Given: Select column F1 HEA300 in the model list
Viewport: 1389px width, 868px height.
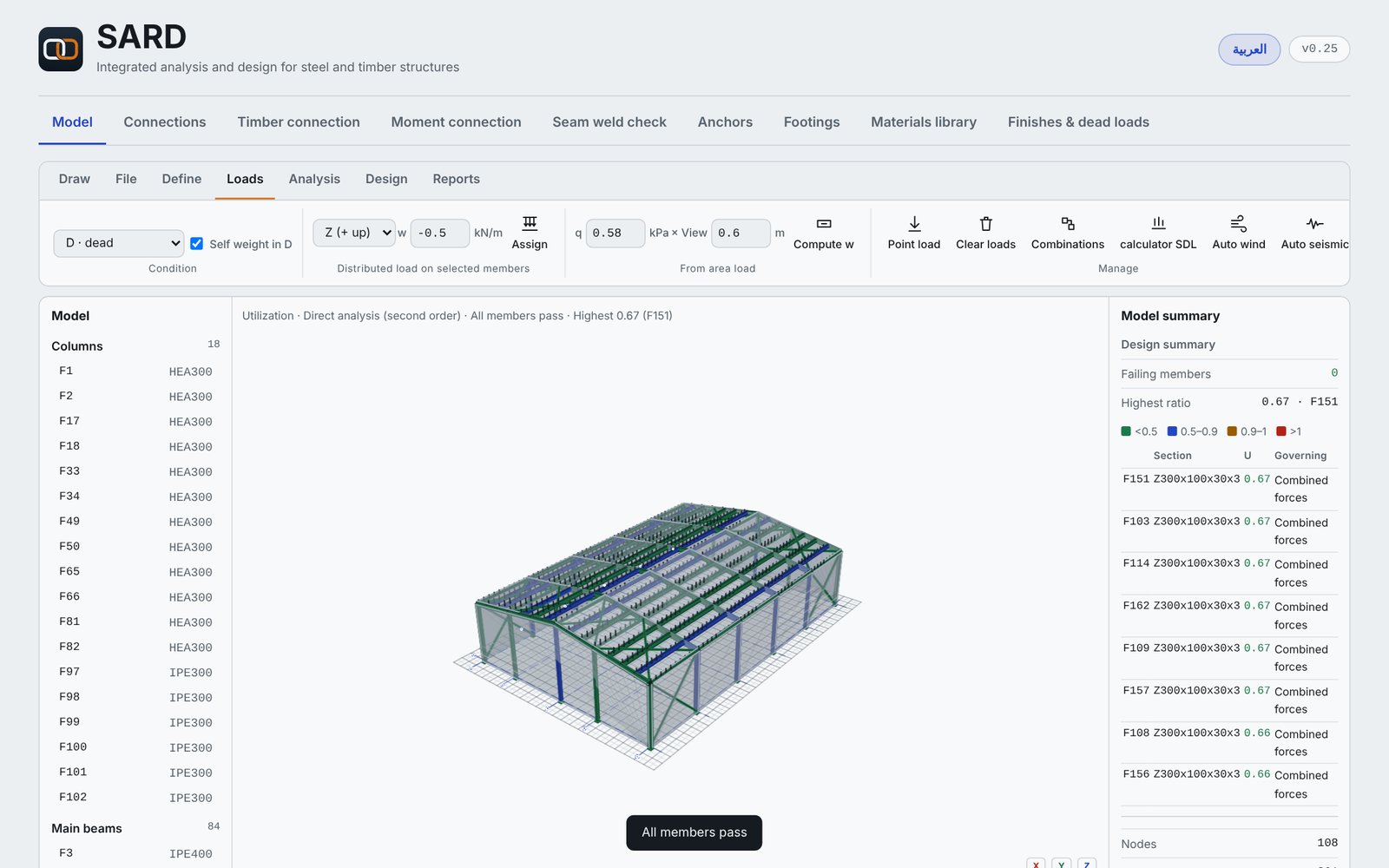Looking at the screenshot, I should 135,372.
